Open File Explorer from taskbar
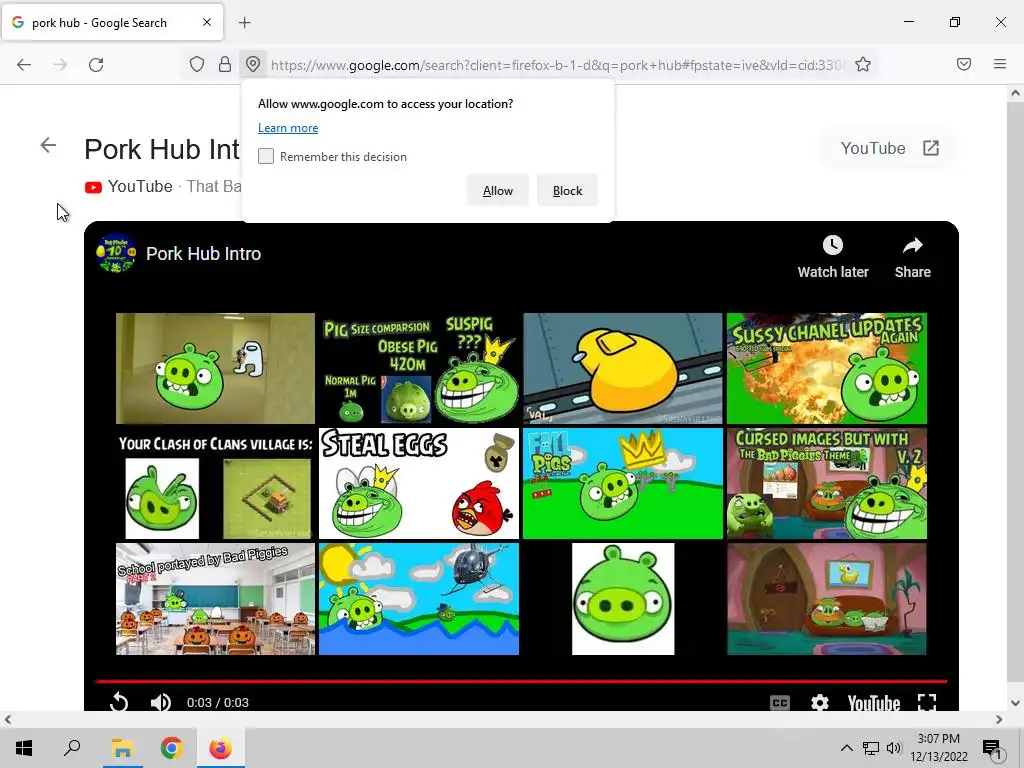1024x768 pixels. pyautogui.click(x=122, y=748)
